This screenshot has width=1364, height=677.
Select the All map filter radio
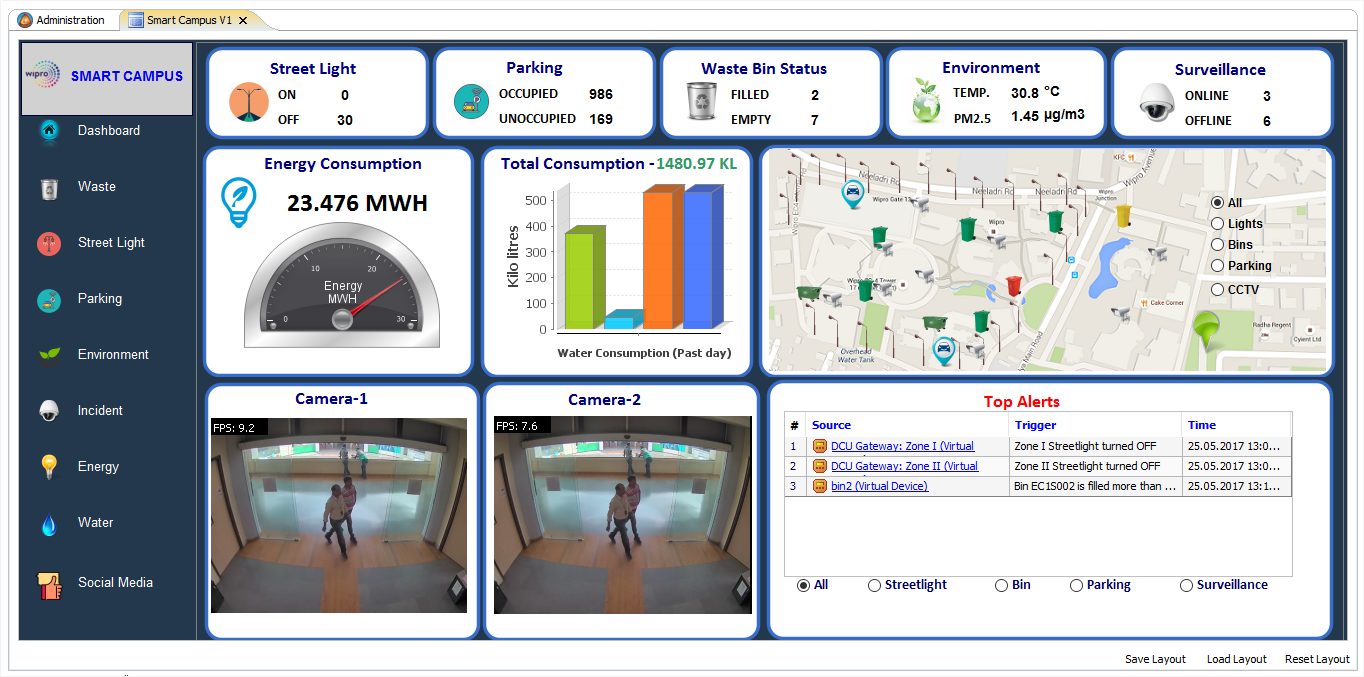tap(1217, 203)
